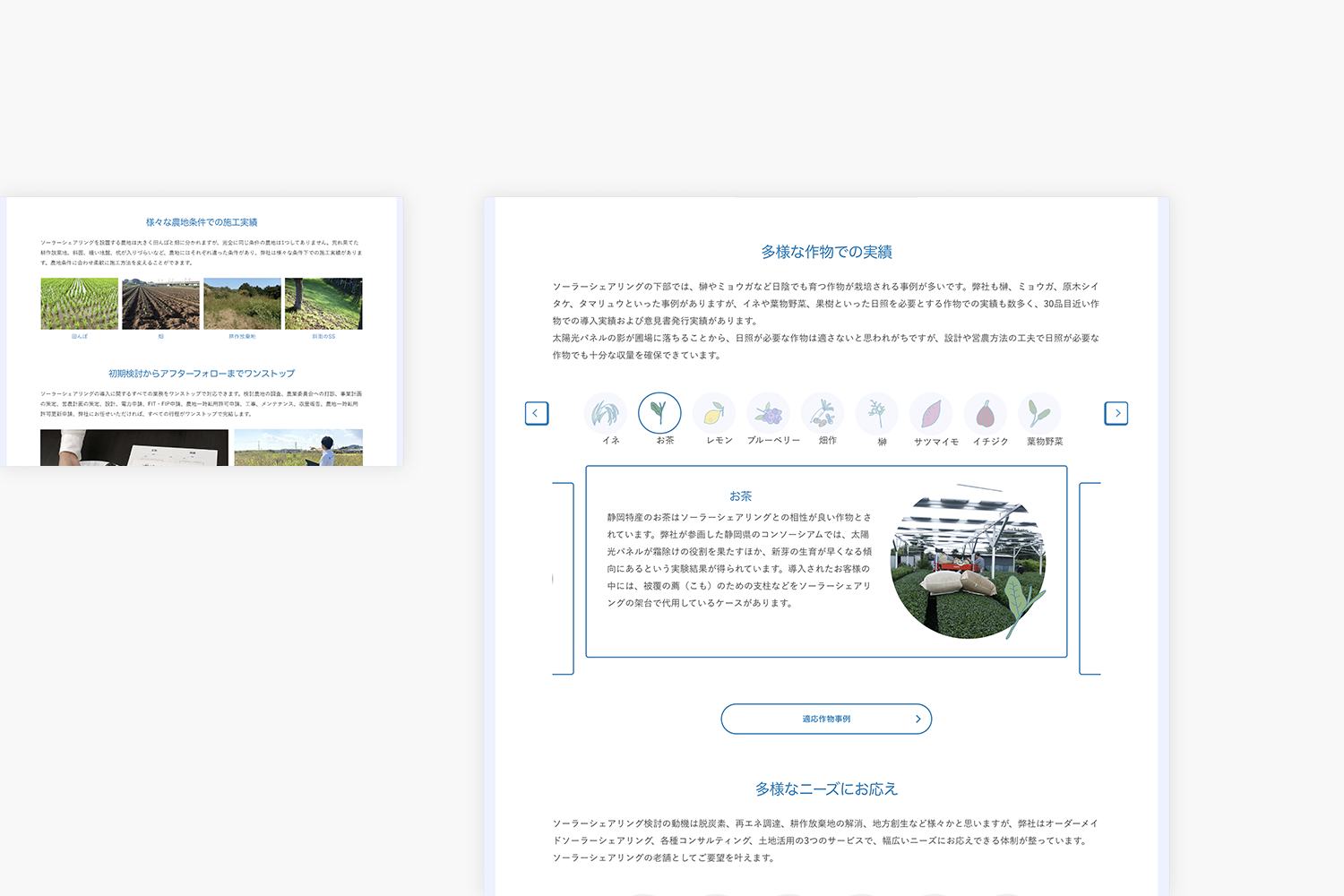Screen dimensions: 1344x896
Task: Select the イネ (rice) crop icon
Action: 607,413
